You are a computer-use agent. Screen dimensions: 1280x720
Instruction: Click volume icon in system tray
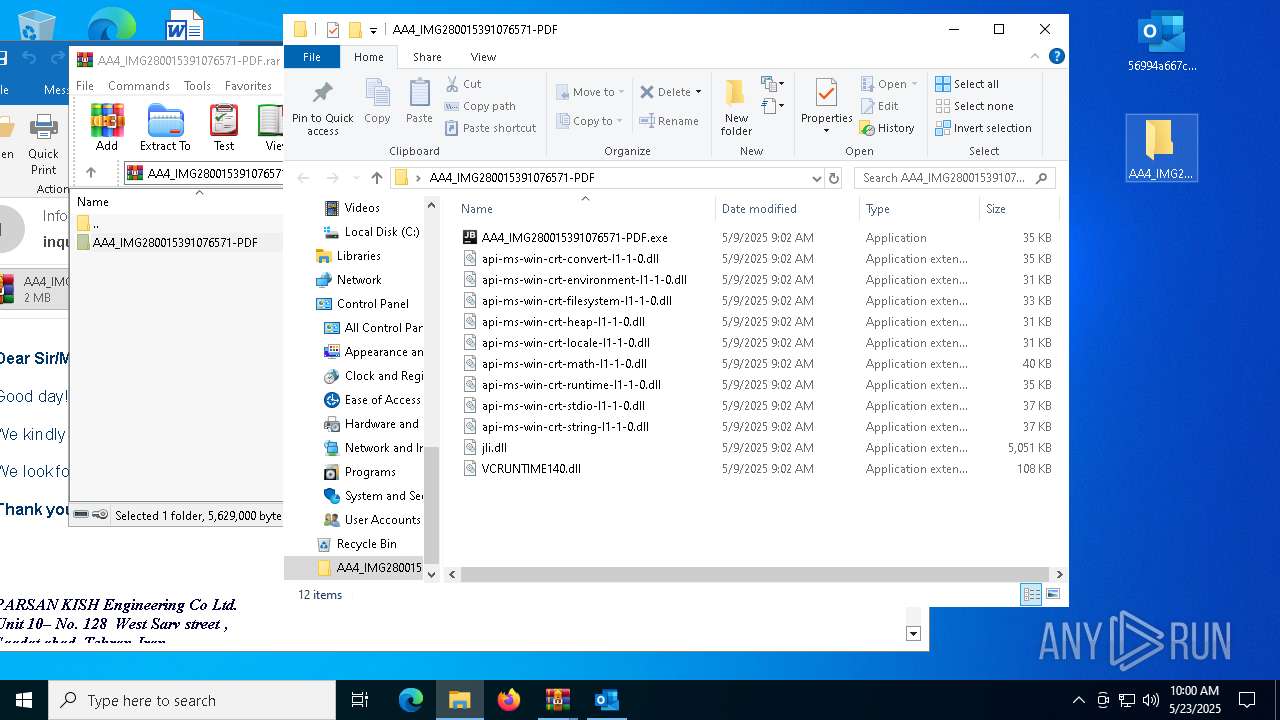point(1151,700)
